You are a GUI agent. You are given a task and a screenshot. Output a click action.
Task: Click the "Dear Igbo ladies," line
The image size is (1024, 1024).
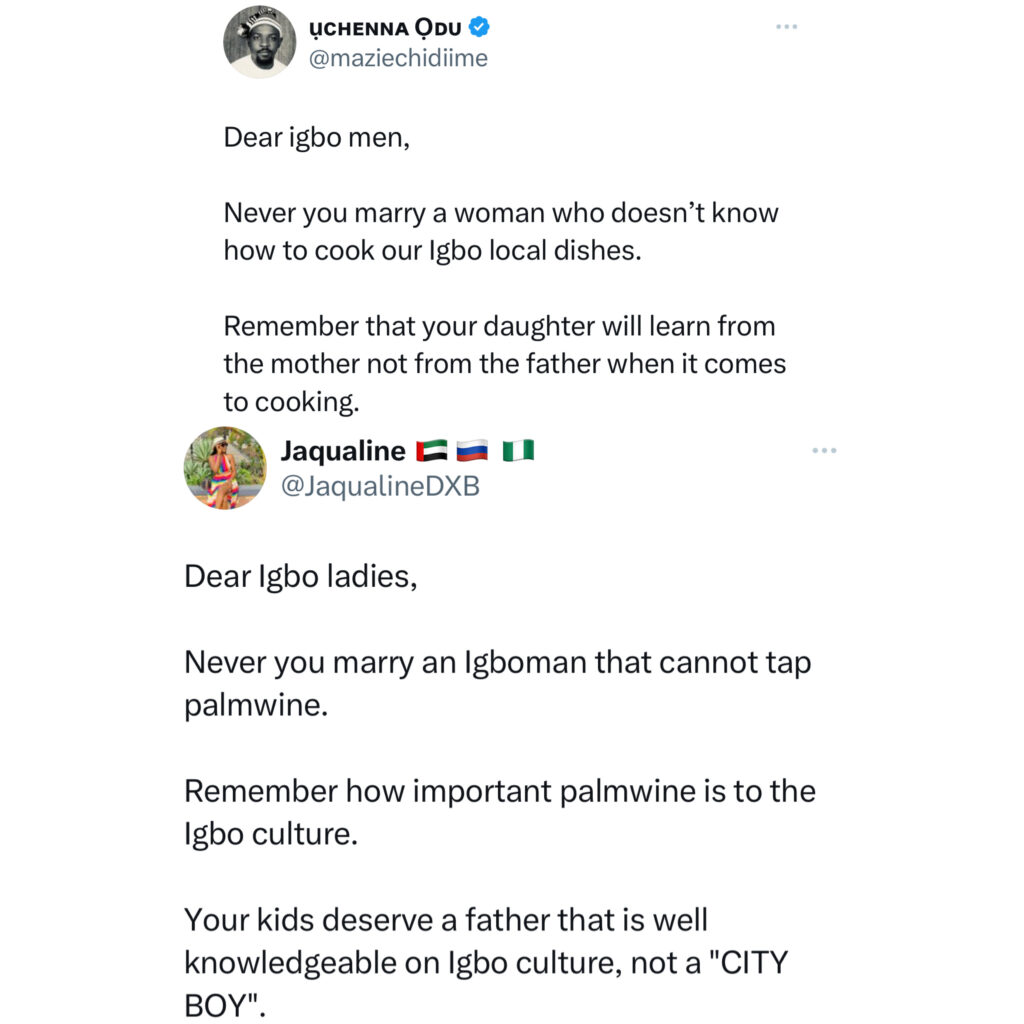[x=300, y=576]
